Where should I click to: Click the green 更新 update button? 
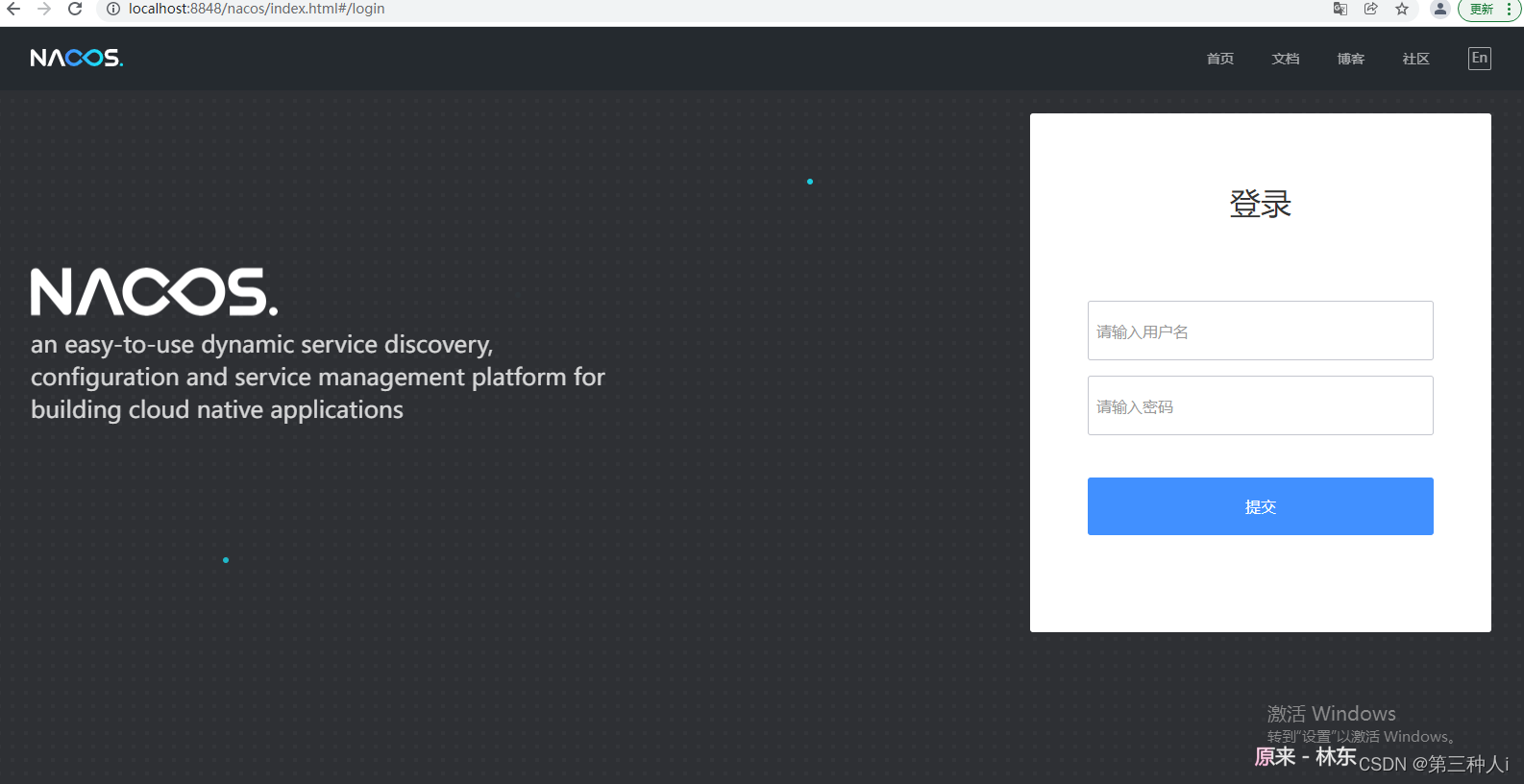tap(1489, 9)
